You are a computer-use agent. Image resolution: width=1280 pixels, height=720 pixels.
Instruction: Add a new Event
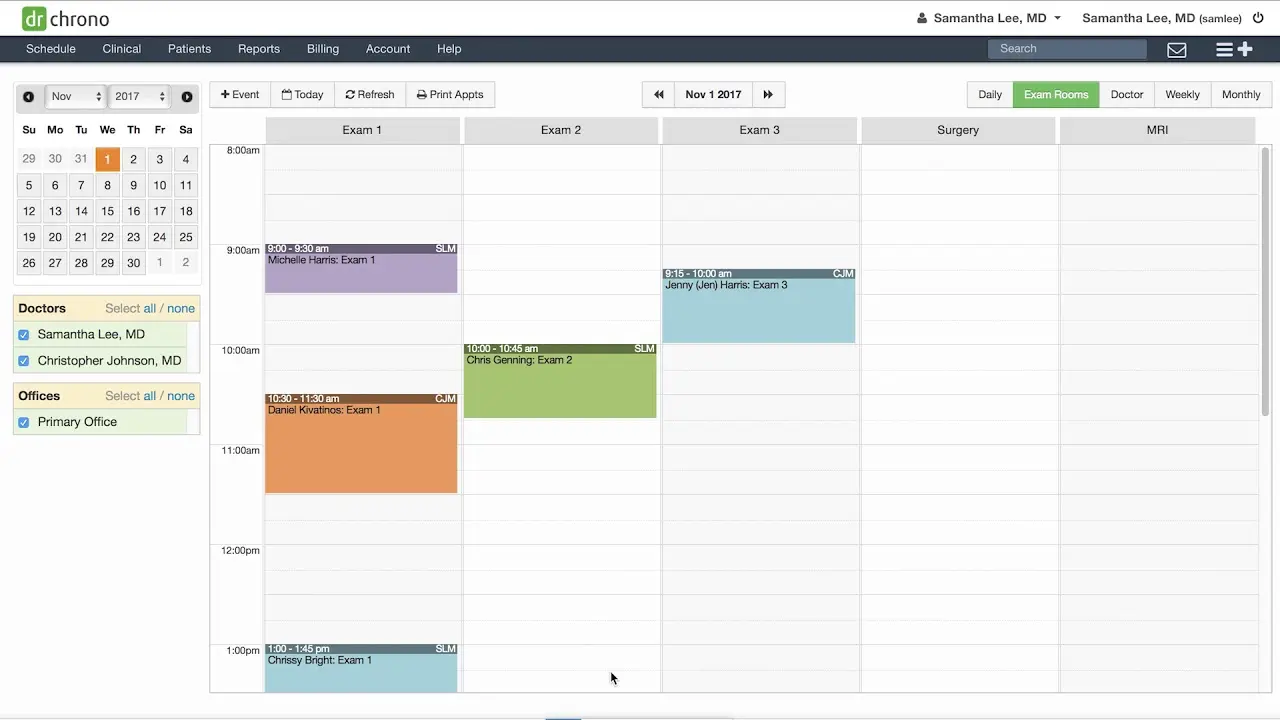tap(240, 95)
